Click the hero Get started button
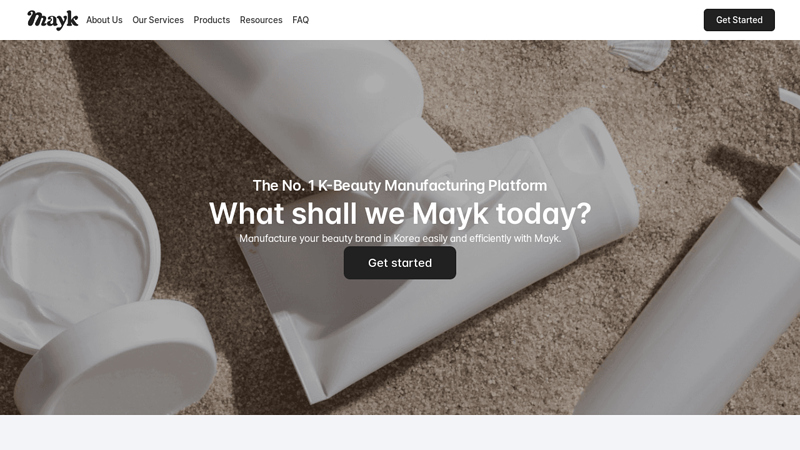 [x=399, y=263]
